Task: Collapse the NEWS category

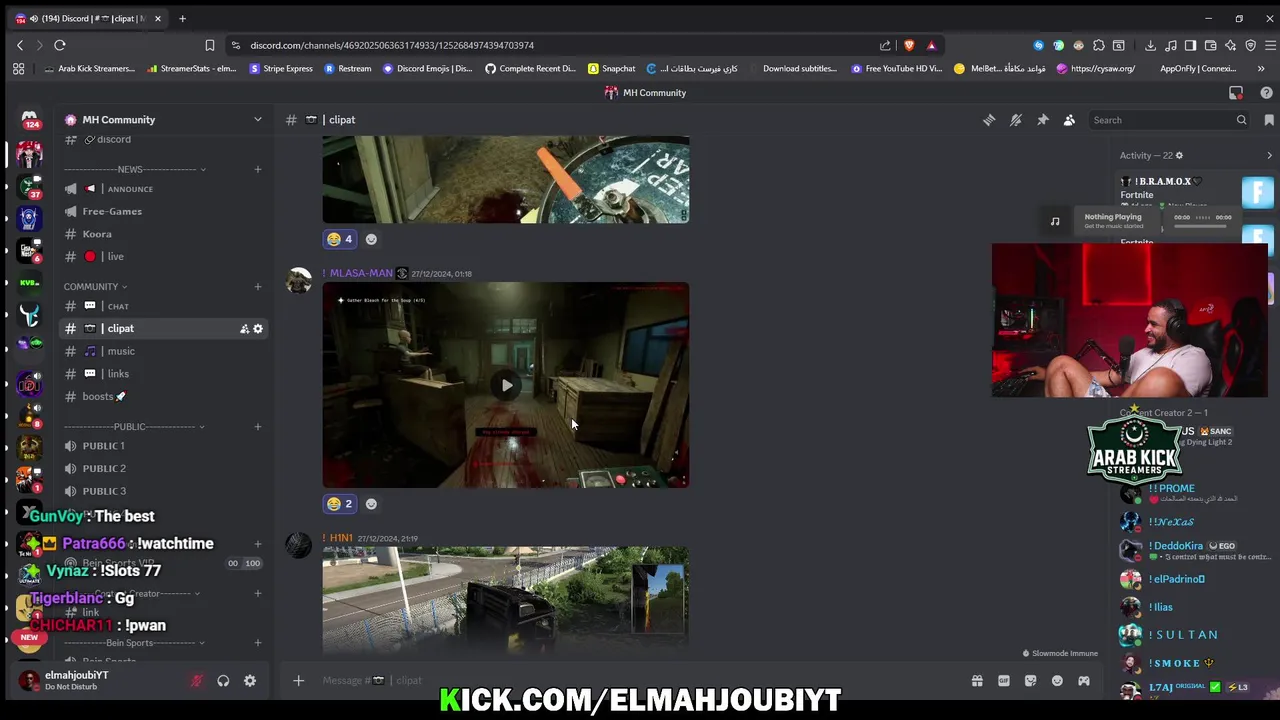Action: tap(135, 169)
